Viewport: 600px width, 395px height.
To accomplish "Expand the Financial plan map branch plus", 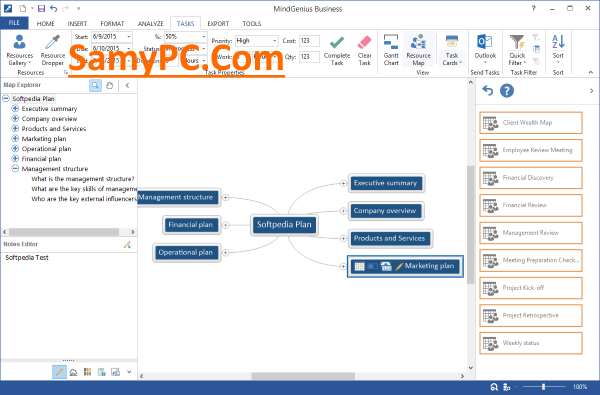I will (226, 225).
